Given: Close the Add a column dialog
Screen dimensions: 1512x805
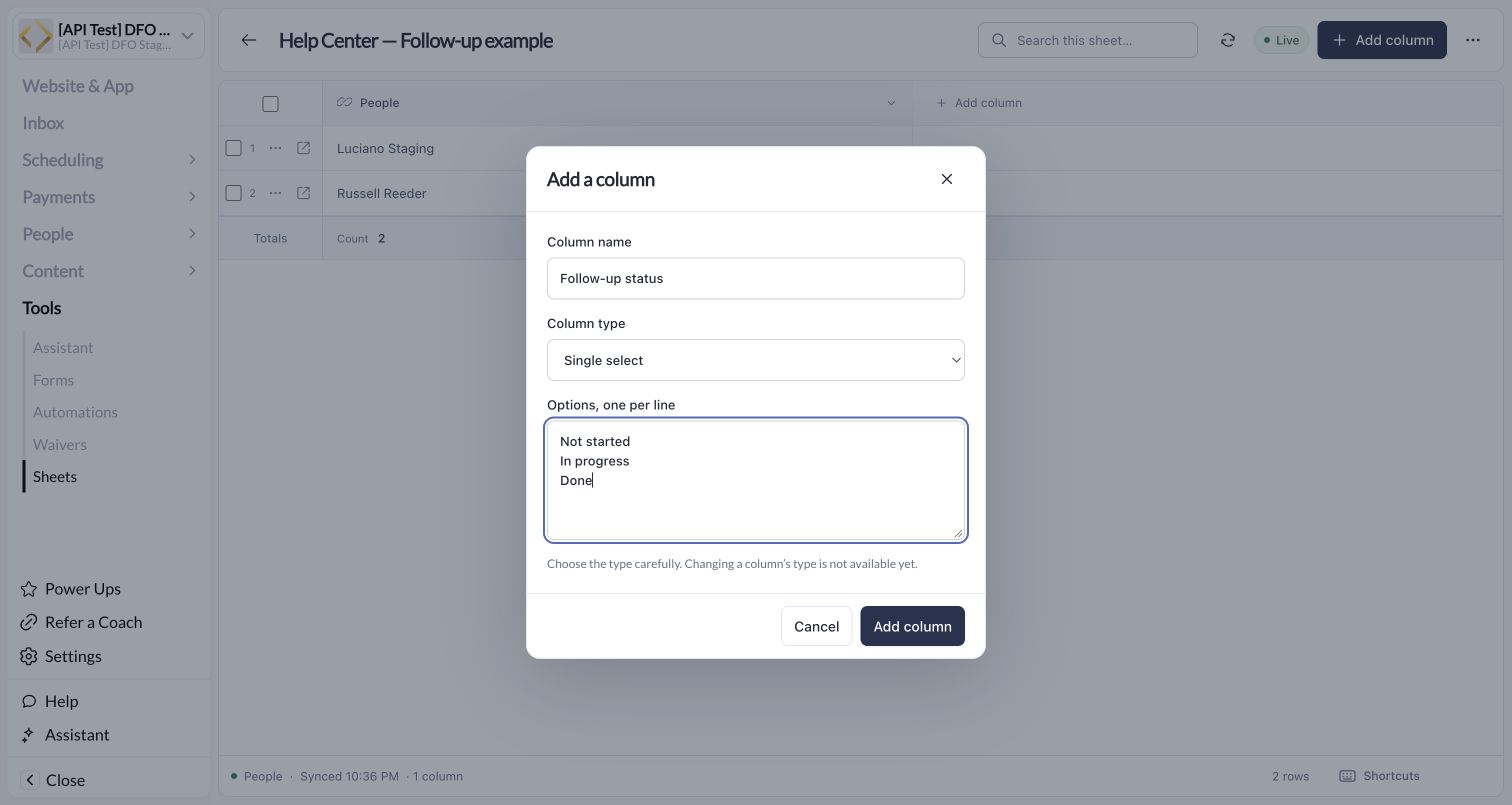Looking at the screenshot, I should coord(947,179).
